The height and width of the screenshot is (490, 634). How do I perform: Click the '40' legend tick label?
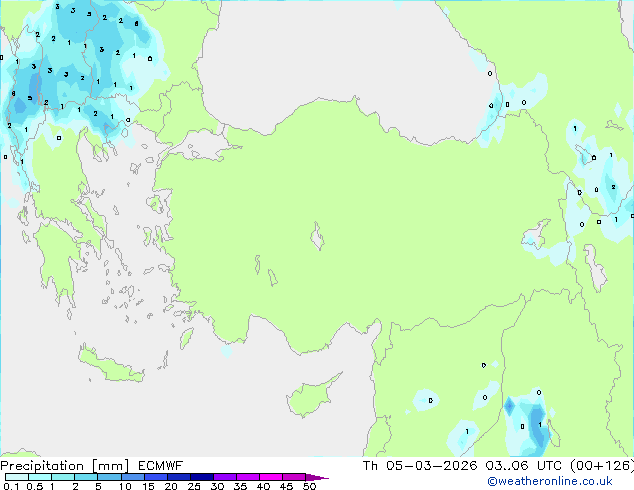263,486
